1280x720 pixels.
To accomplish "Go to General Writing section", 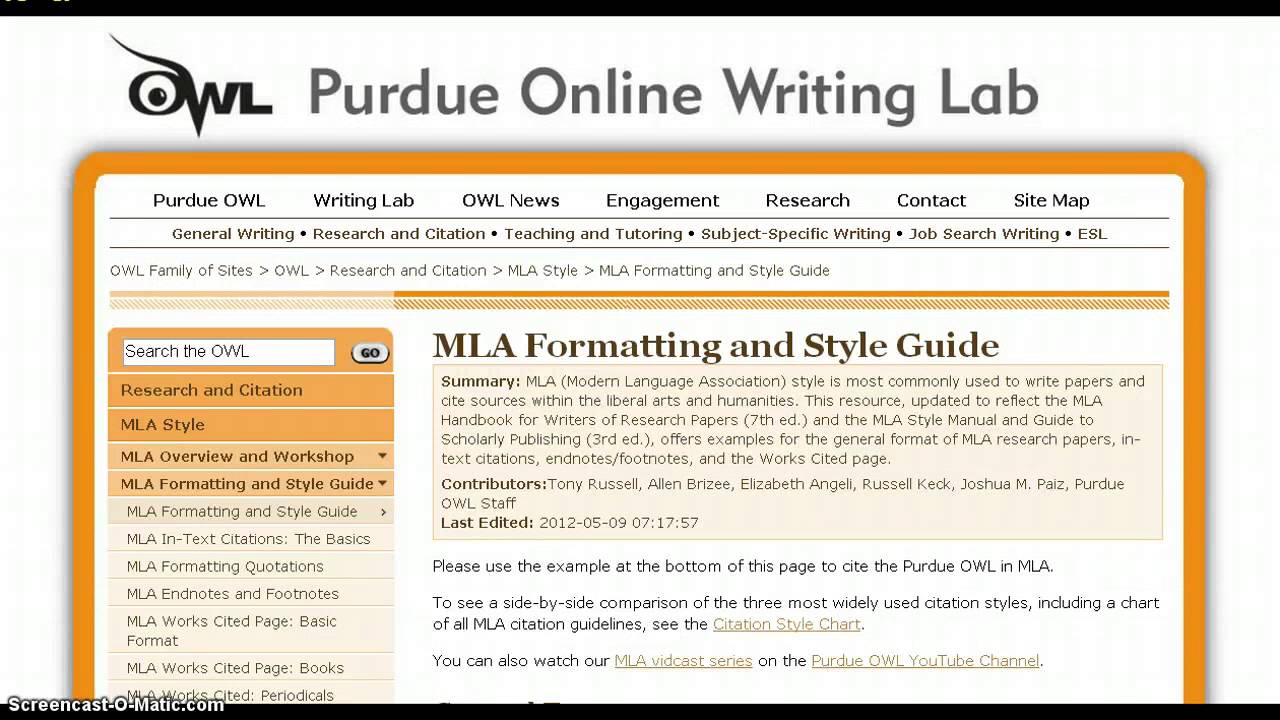I will 233,234.
